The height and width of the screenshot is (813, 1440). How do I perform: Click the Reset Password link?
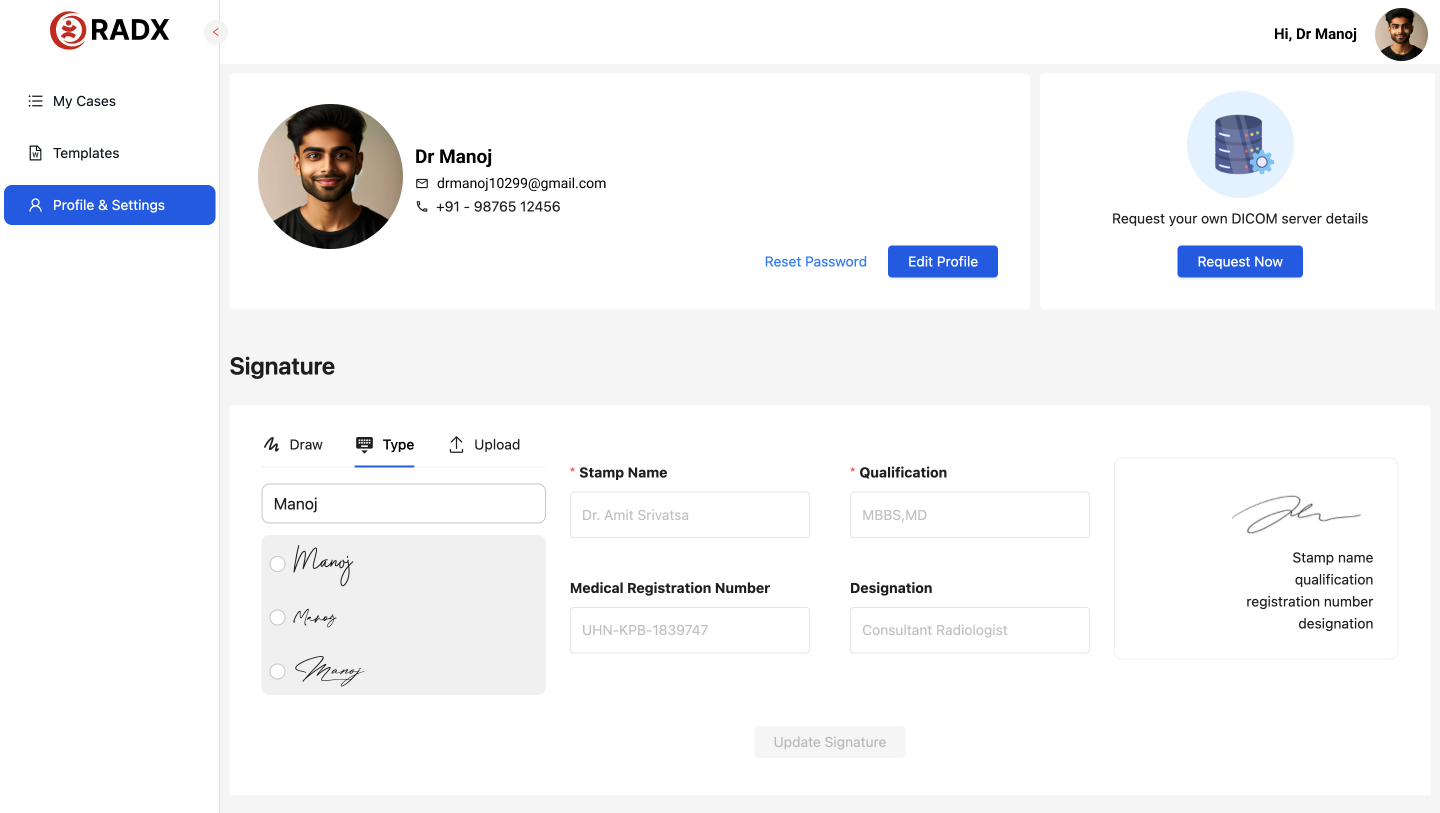[x=815, y=262]
